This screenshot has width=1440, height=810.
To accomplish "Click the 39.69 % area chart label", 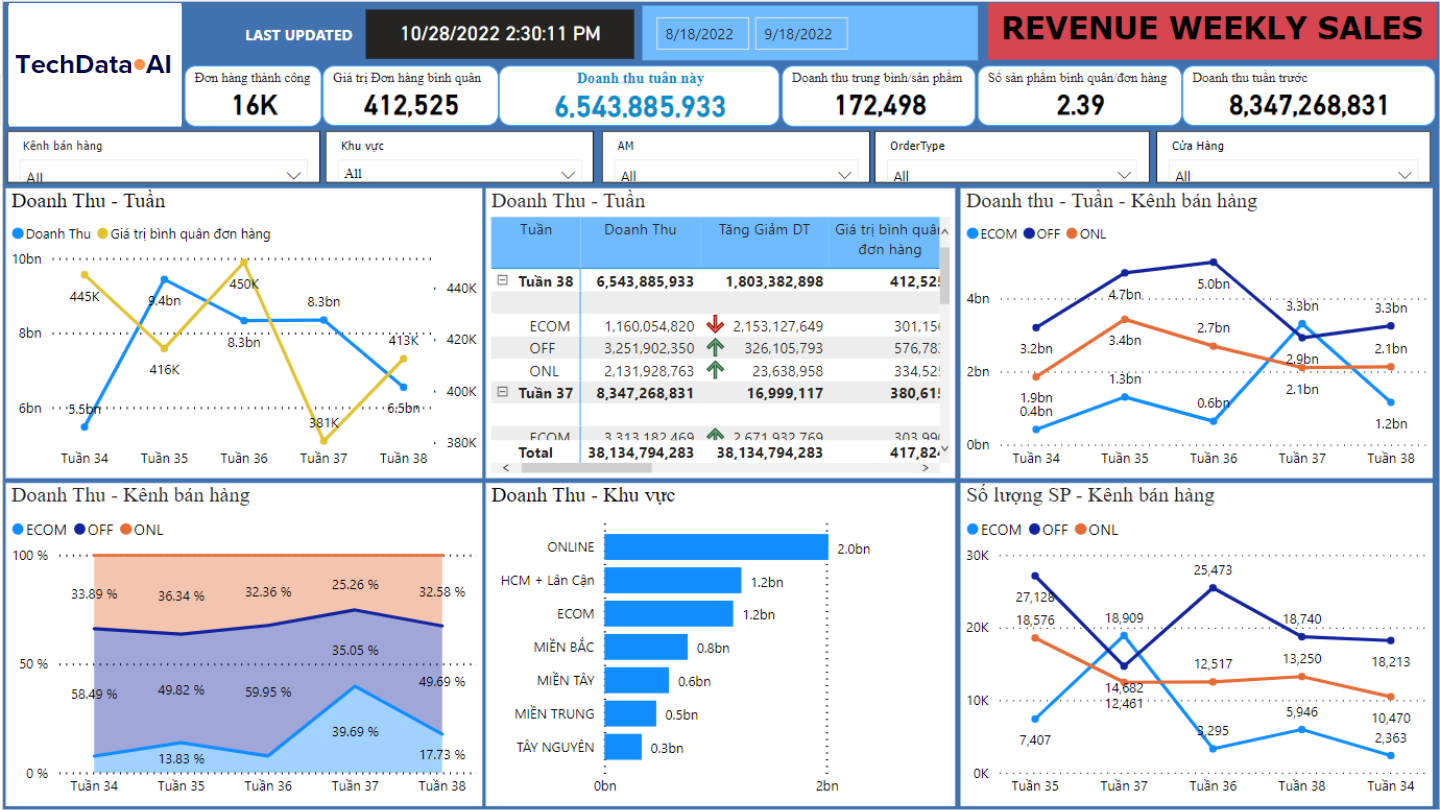I will pos(355,731).
